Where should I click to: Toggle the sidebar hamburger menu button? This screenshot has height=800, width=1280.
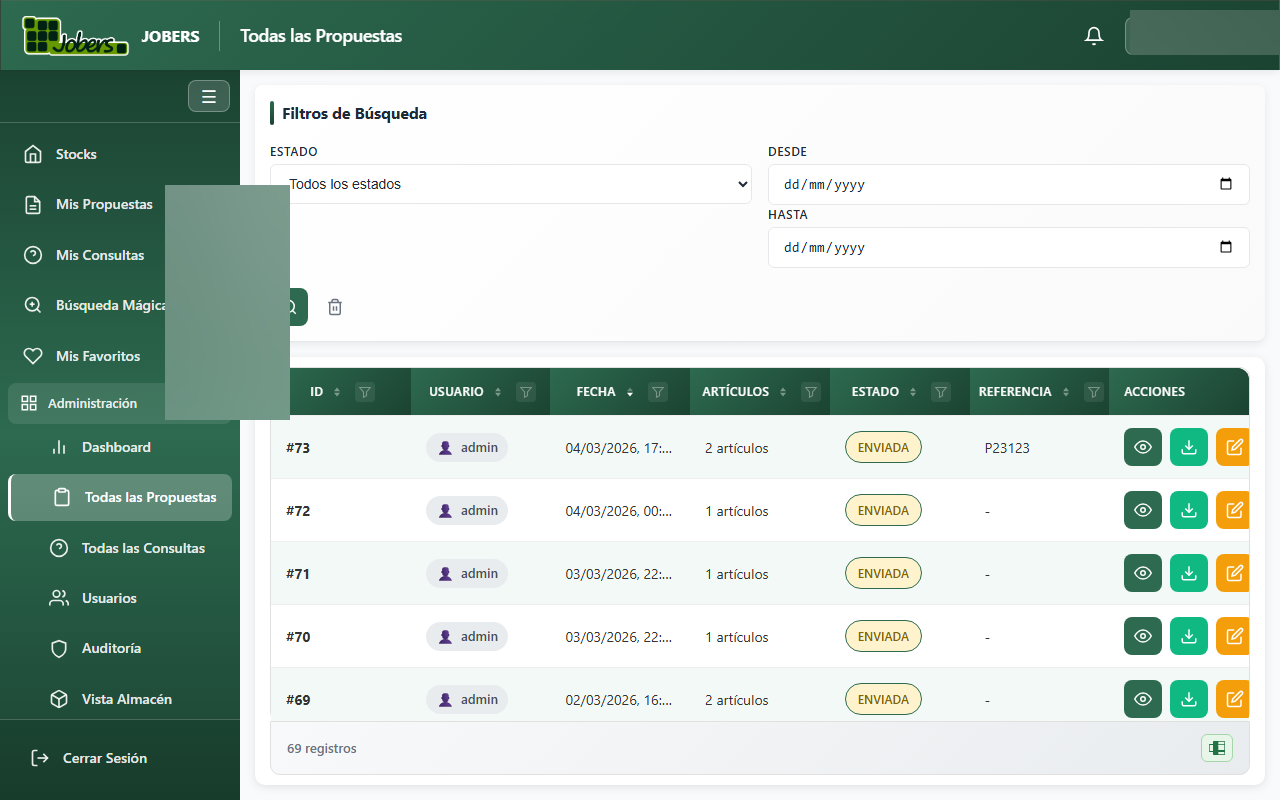click(209, 96)
